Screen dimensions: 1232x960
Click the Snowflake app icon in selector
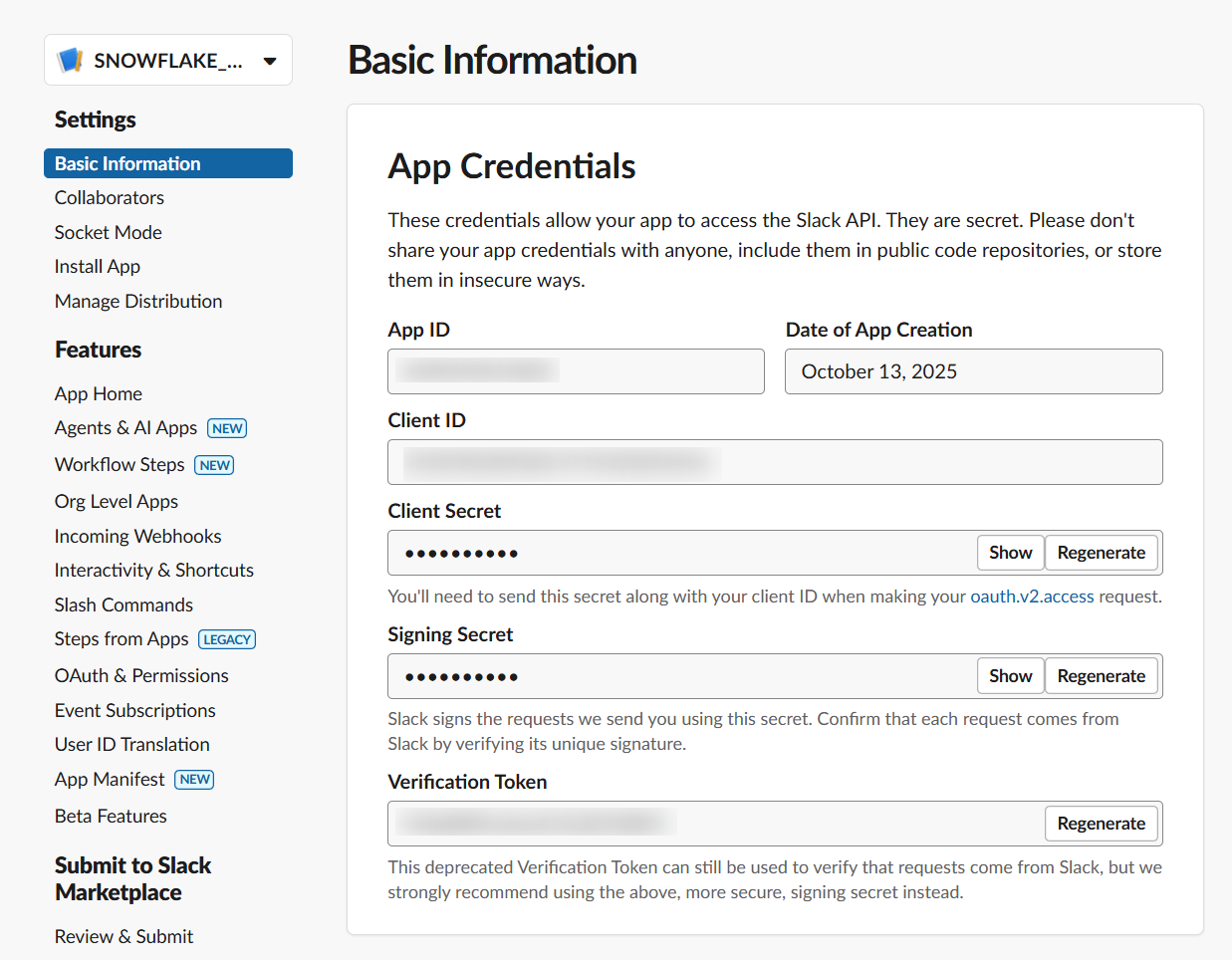pos(70,61)
